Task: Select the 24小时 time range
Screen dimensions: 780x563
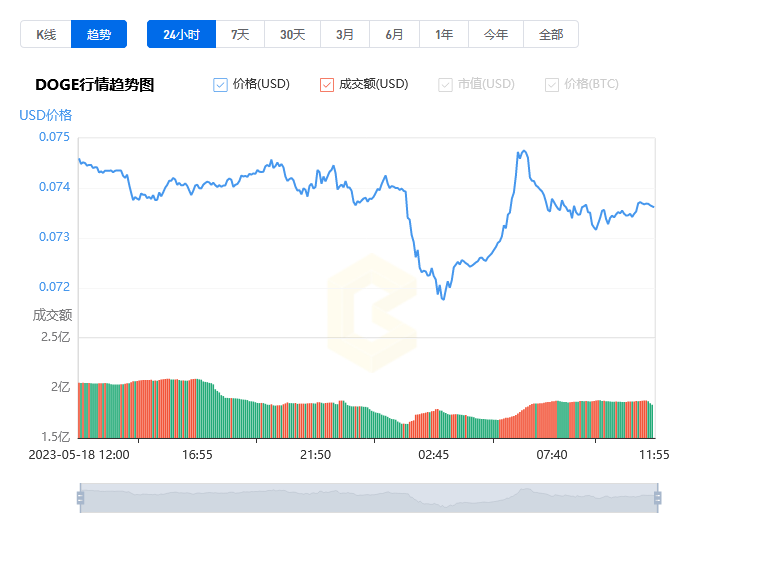Action: tap(181, 34)
